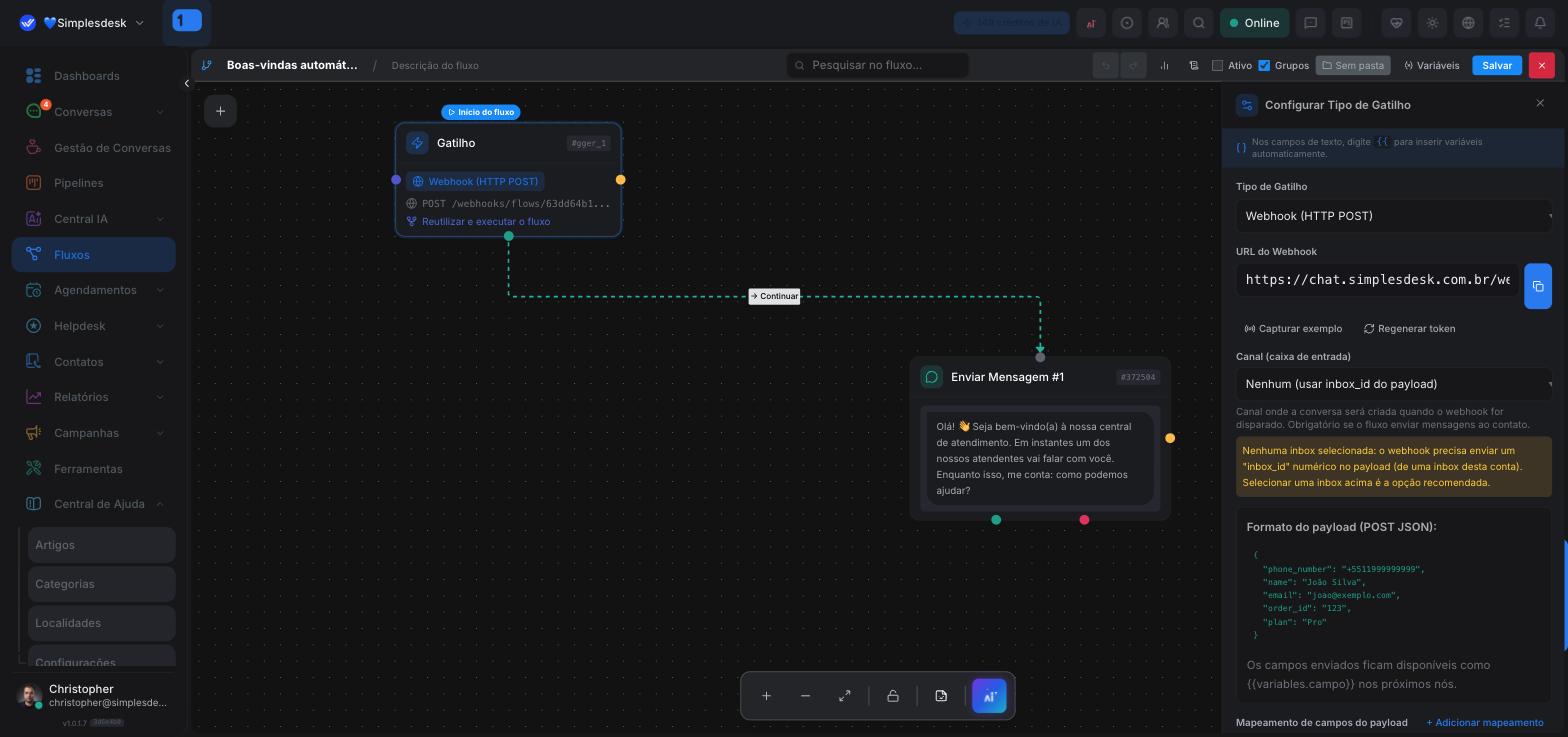Save the flow with Salvar
Screen dimensions: 1568x737
tap(1497, 66)
